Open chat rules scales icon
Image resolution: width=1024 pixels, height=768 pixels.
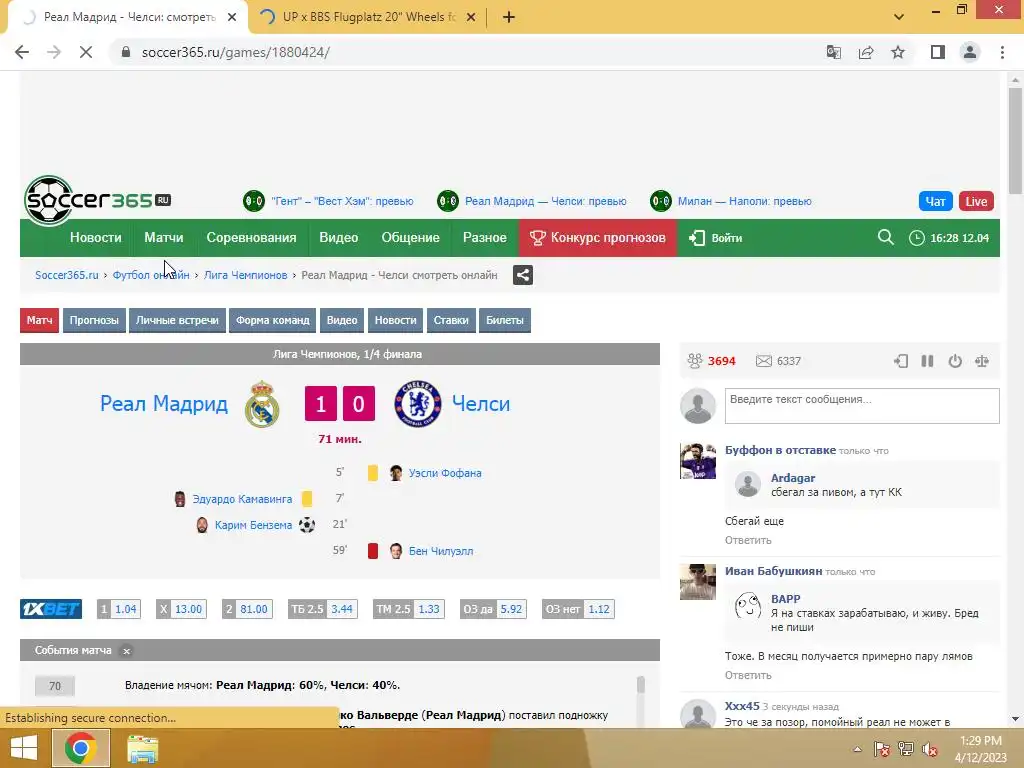coord(982,361)
